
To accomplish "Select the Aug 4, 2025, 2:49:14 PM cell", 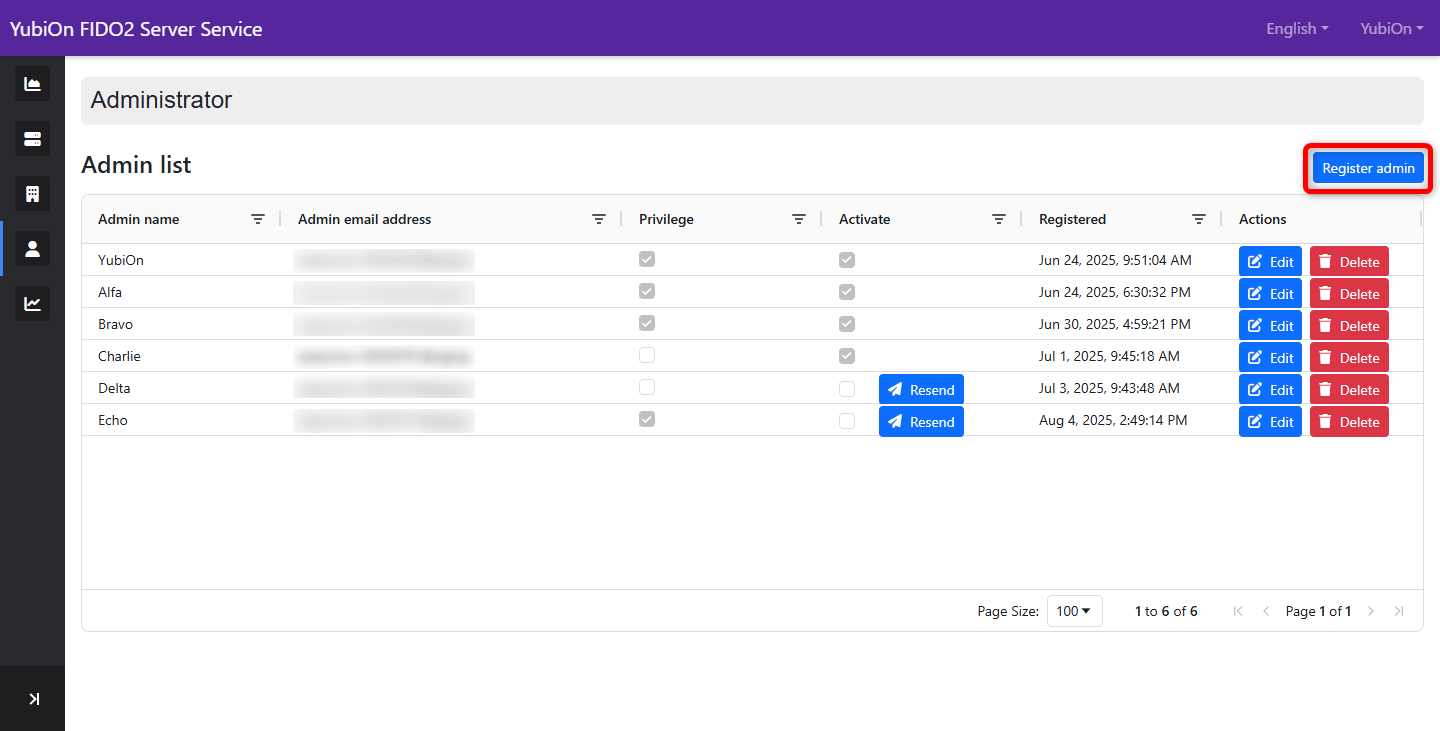I will (1113, 420).
